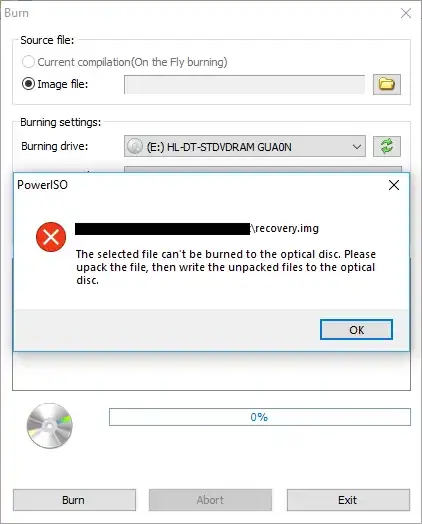Click the green refresh drives icon

pos(387,146)
